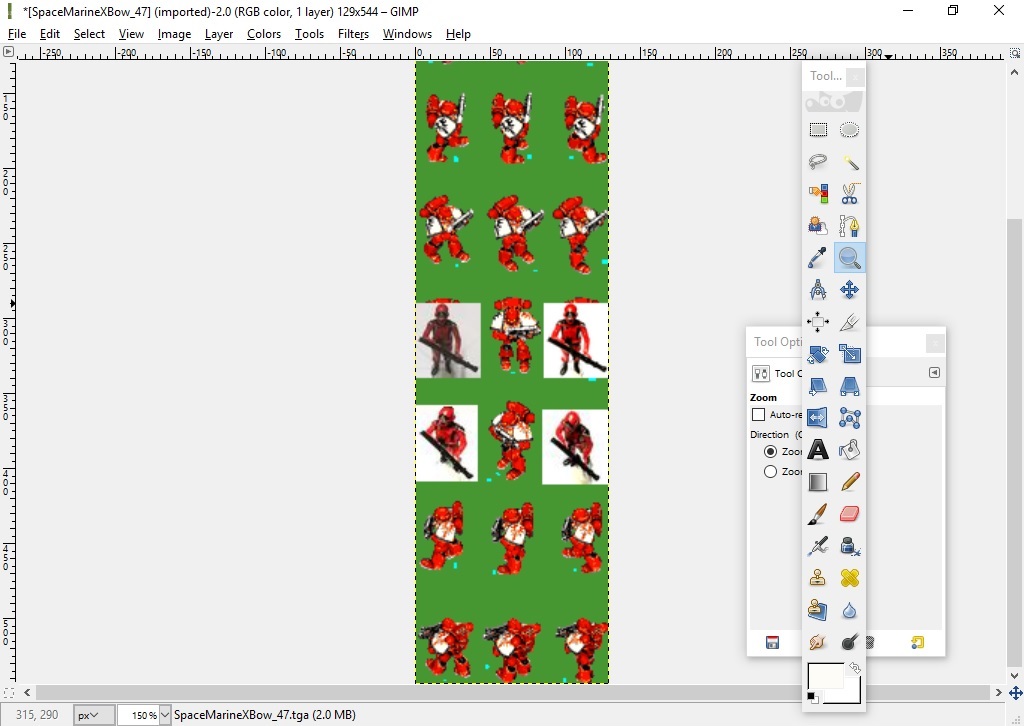Toggle zoom image when window resizes

click(x=1015, y=52)
